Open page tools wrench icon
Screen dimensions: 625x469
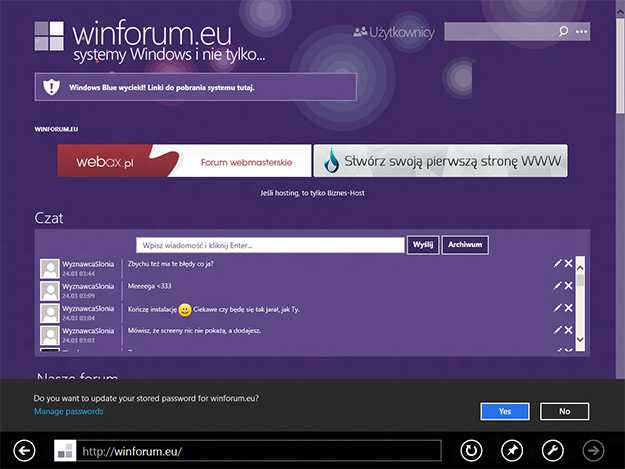pyautogui.click(x=552, y=451)
